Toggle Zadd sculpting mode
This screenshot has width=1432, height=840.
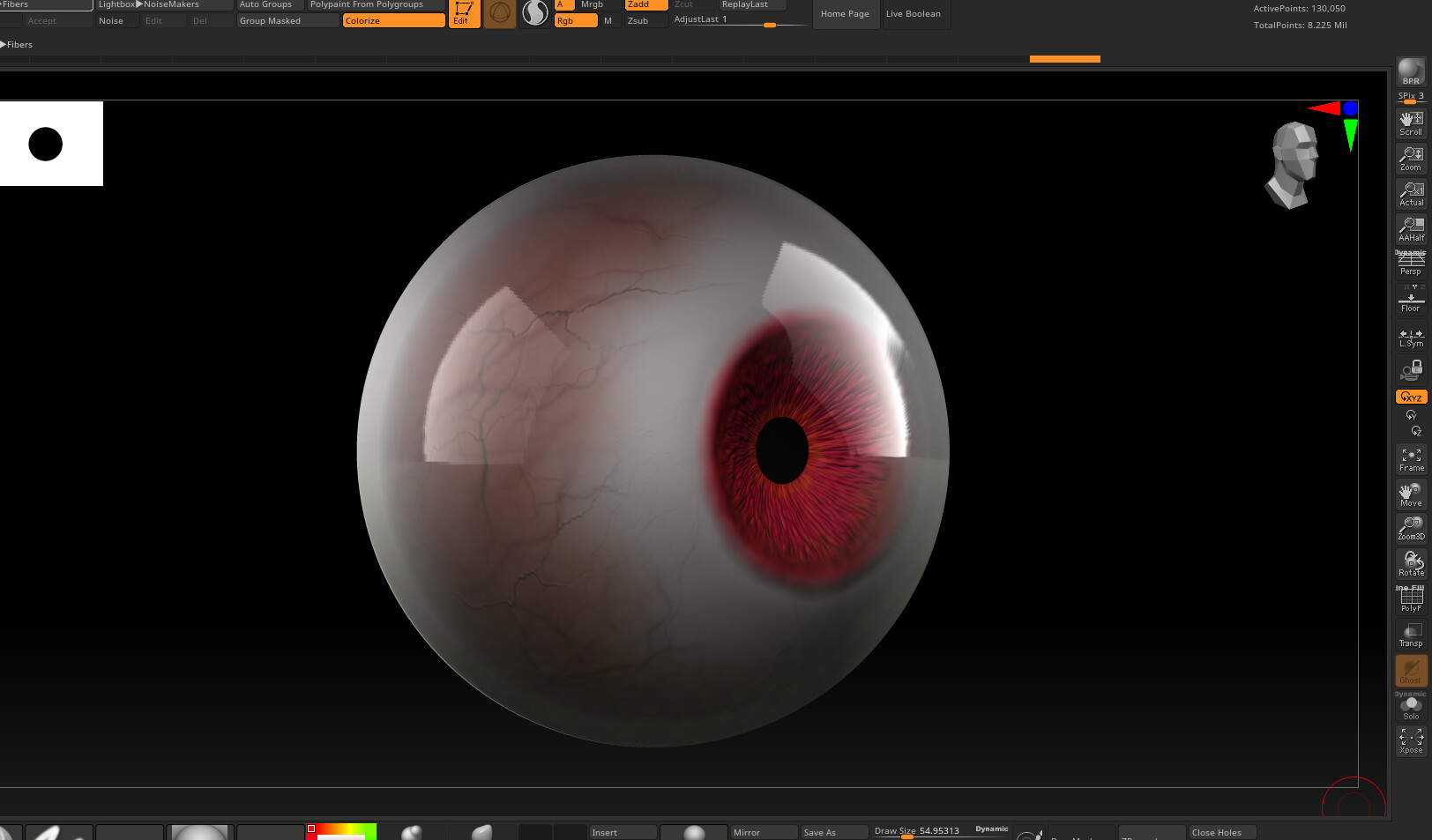coord(644,4)
